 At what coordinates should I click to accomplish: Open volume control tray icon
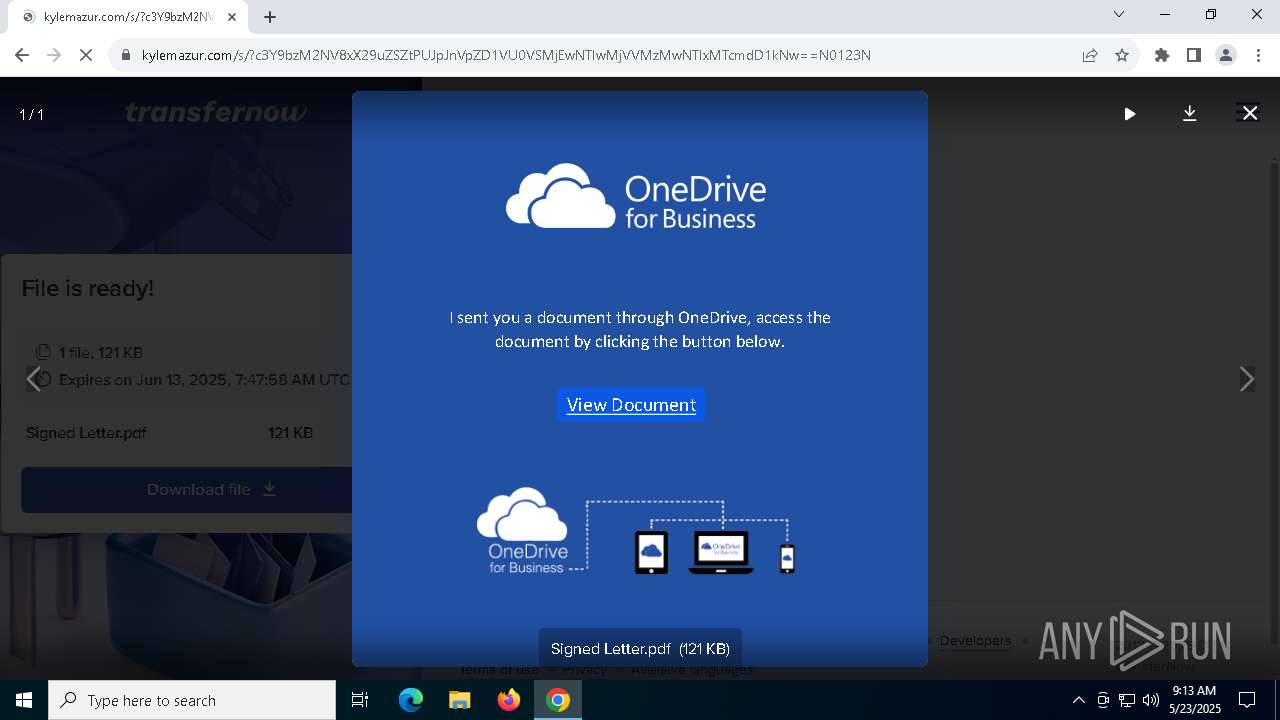click(x=1151, y=700)
